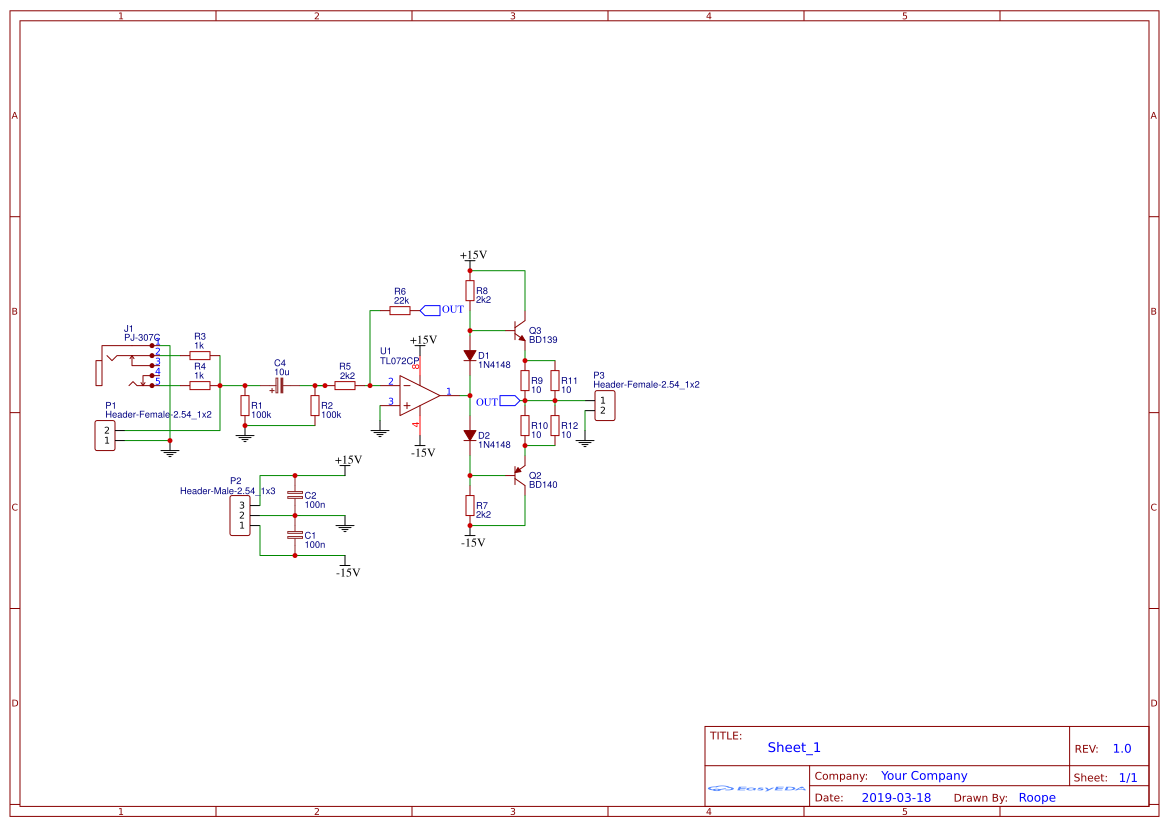Image resolution: width=1169 pixels, height=827 pixels.
Task: Select resistor R6 22k
Action: coord(400,310)
